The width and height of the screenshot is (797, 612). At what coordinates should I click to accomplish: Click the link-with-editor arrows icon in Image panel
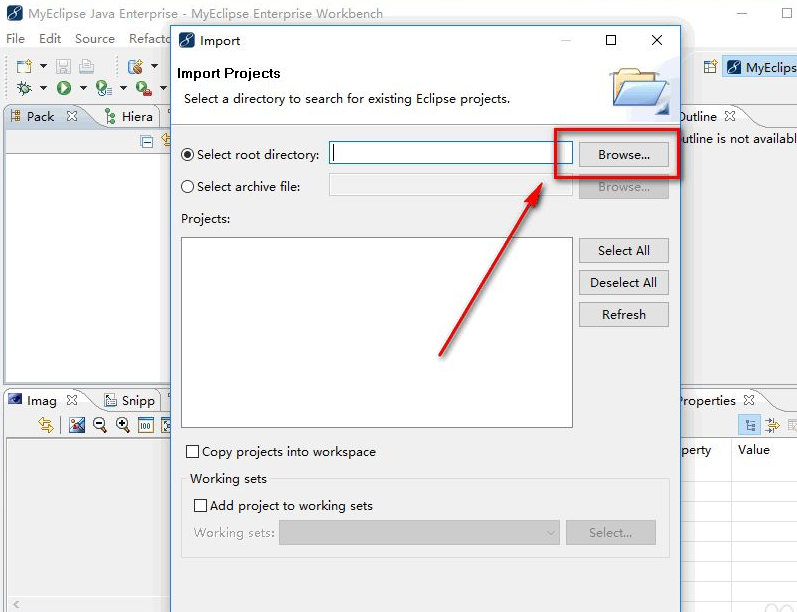pos(46,425)
